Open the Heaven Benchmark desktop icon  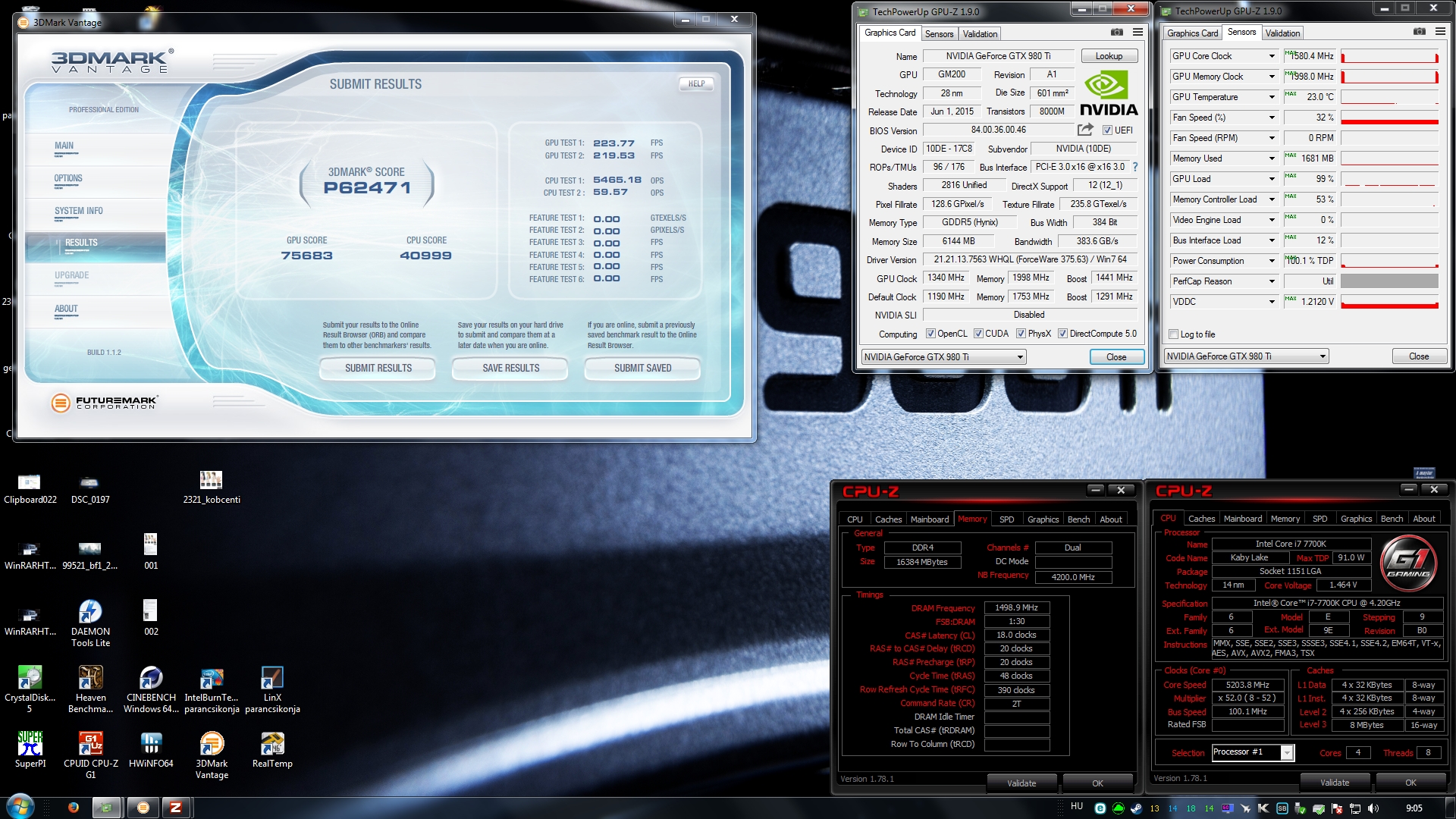point(90,678)
